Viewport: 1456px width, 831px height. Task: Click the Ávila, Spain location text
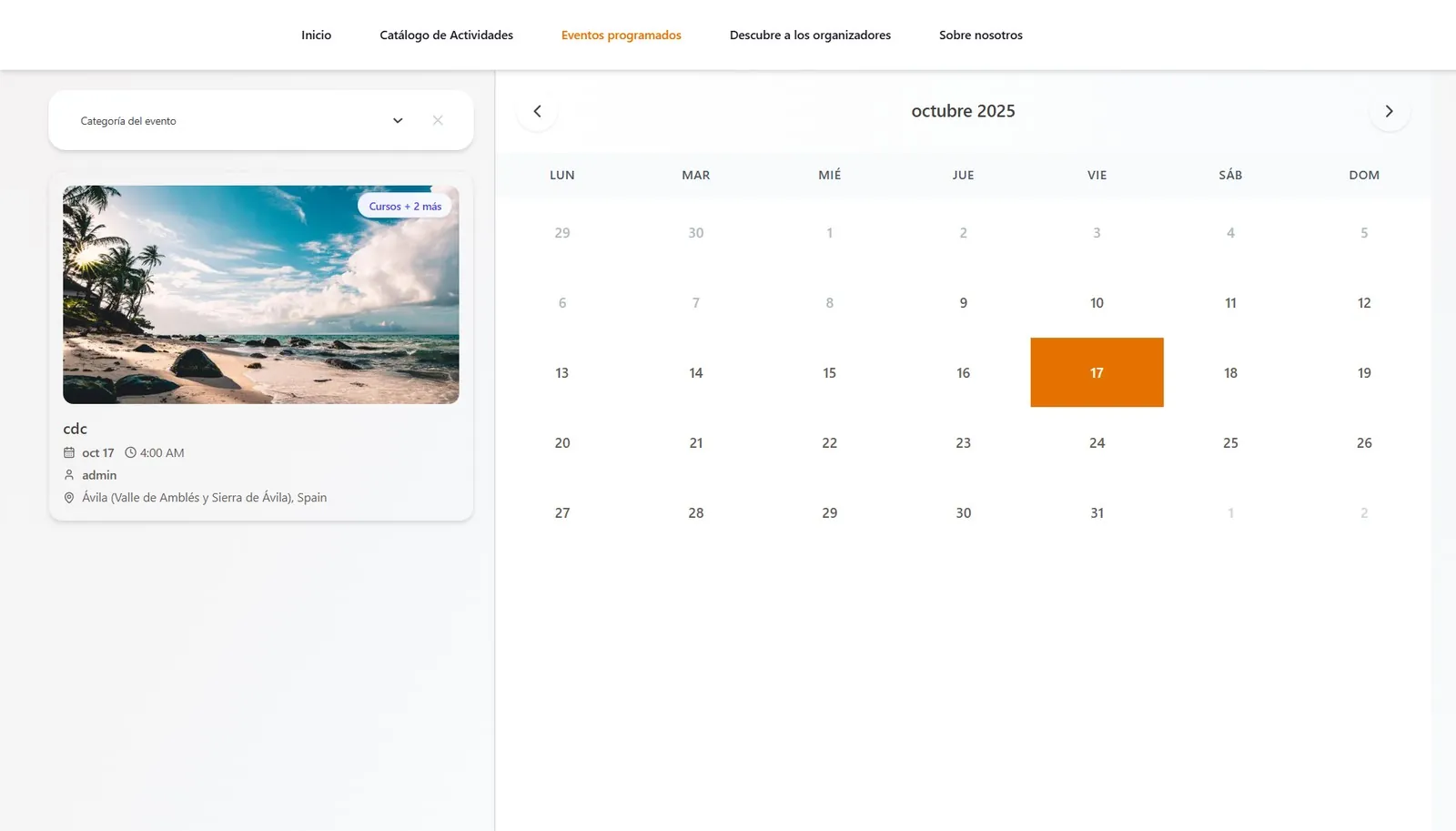point(204,498)
